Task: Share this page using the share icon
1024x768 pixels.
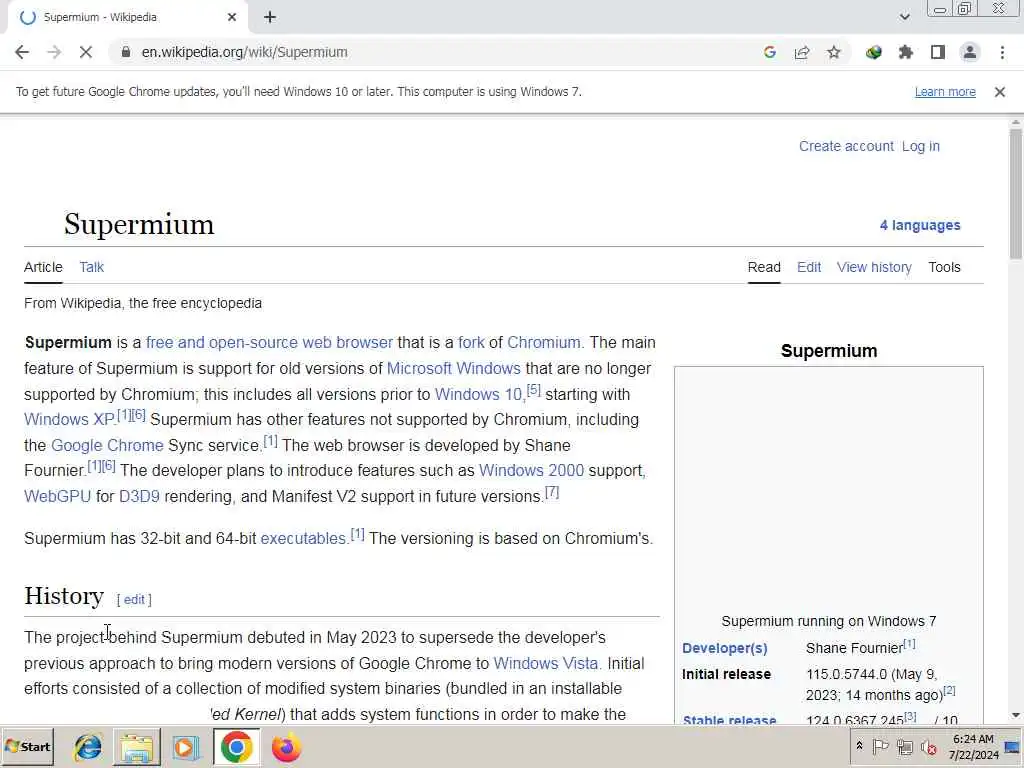Action: [x=802, y=52]
